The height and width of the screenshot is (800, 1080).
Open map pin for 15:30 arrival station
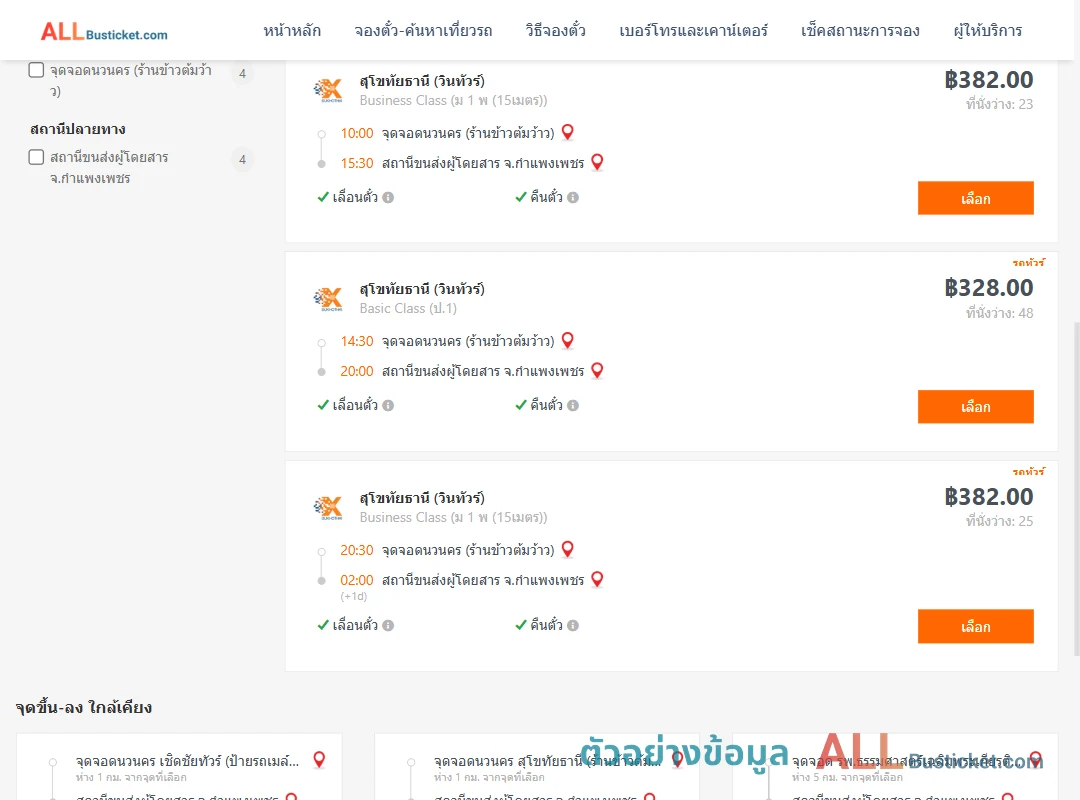click(597, 162)
